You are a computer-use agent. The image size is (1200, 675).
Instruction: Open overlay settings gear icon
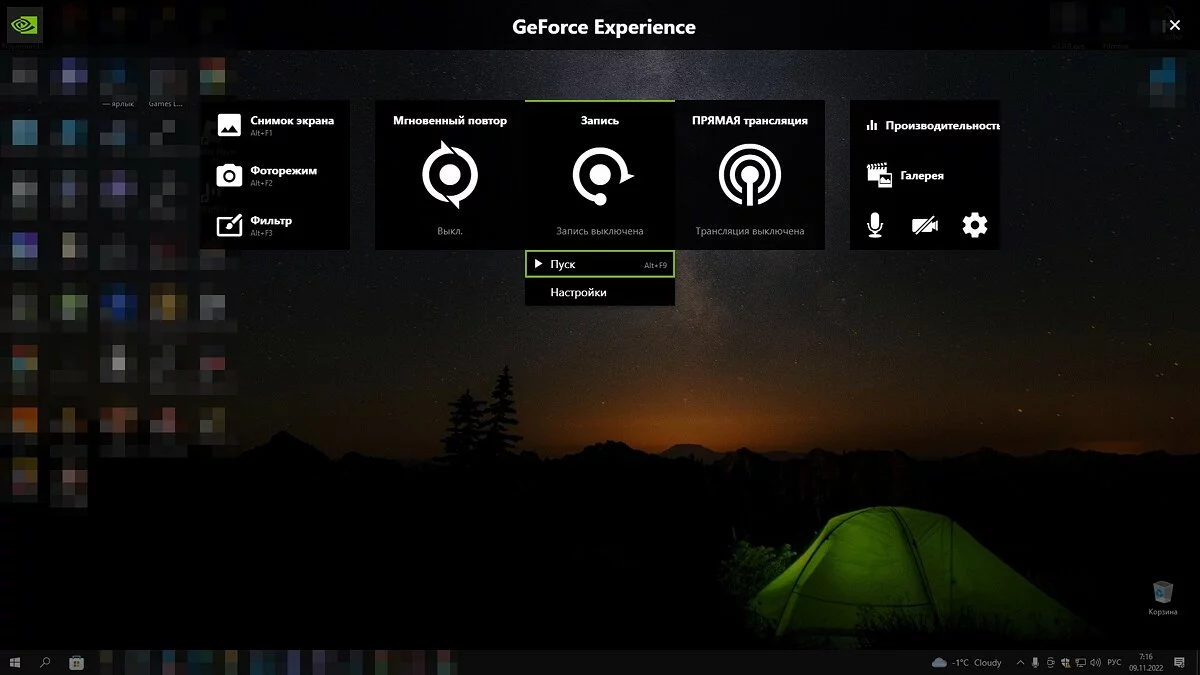pyautogui.click(x=975, y=225)
